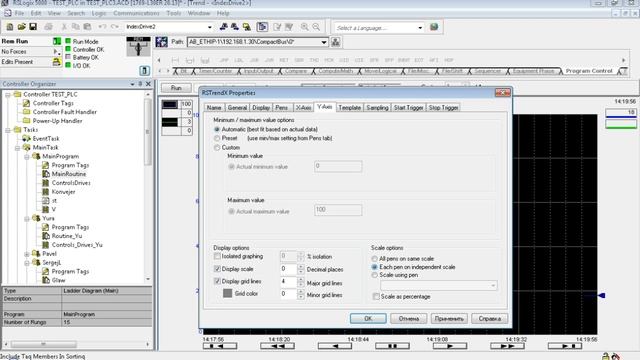Open the File menu
The image size is (640, 360).
click(x=19, y=13)
